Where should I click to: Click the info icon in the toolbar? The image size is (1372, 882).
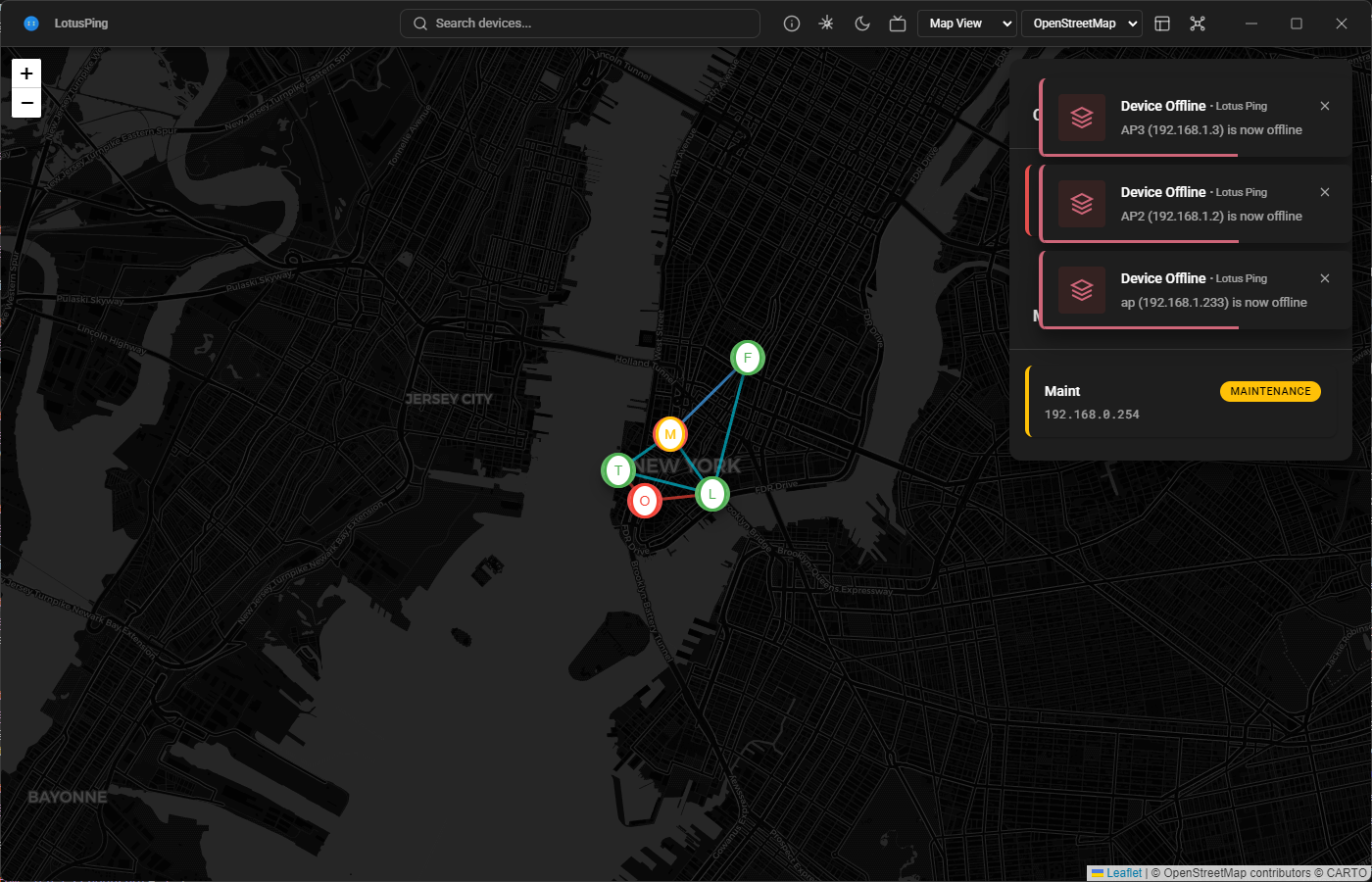click(x=792, y=24)
